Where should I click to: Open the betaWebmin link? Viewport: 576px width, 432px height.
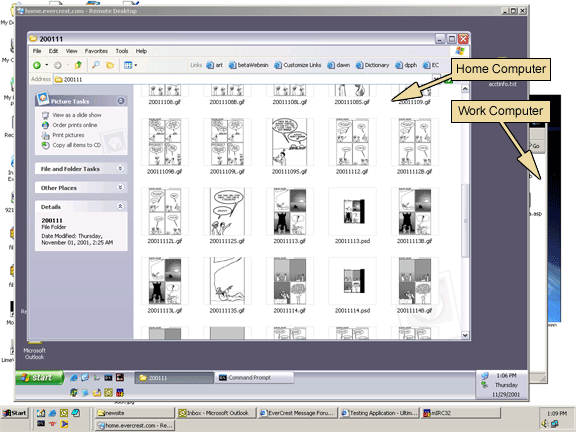coord(248,65)
